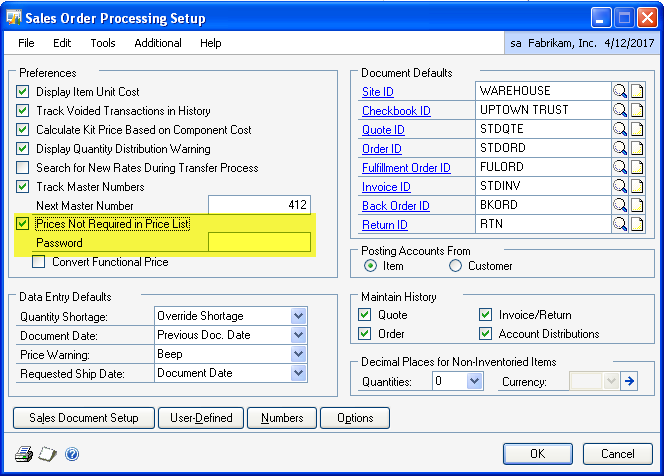Enable Search for New Rates During Transfer Process

(x=22, y=168)
